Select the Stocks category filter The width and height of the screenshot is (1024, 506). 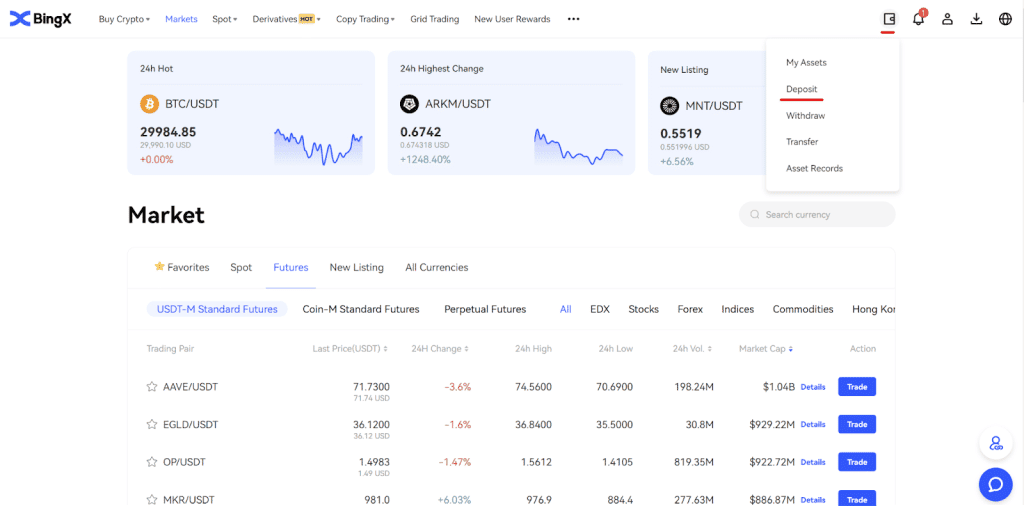point(643,309)
